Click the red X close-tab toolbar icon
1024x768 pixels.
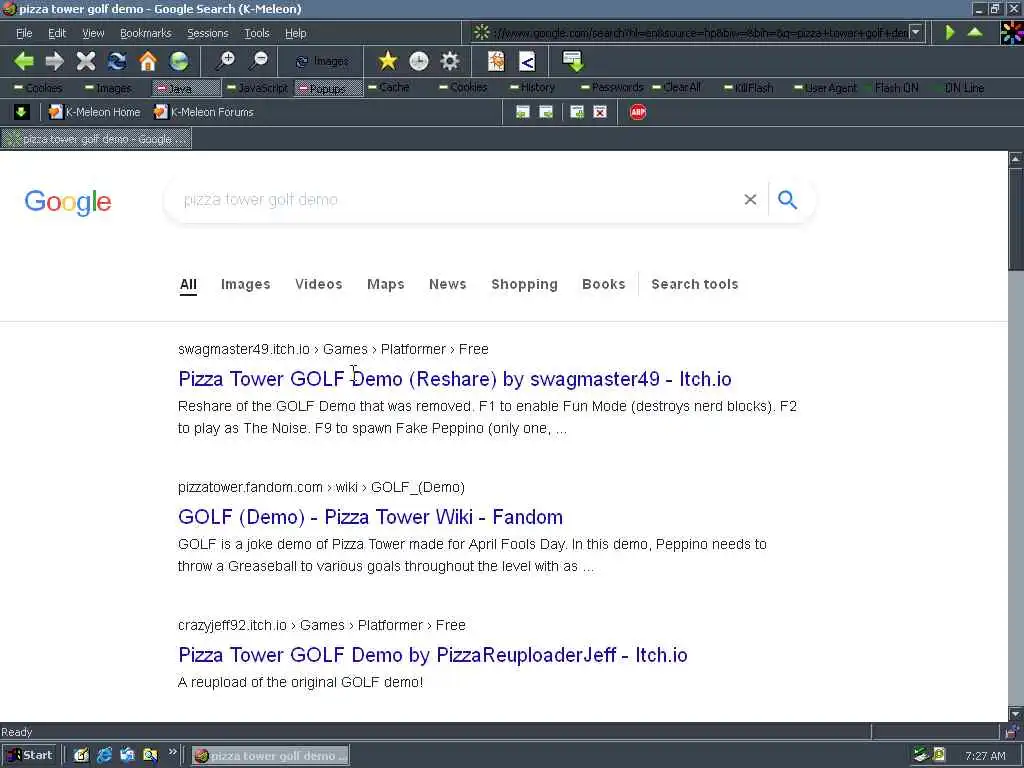600,112
